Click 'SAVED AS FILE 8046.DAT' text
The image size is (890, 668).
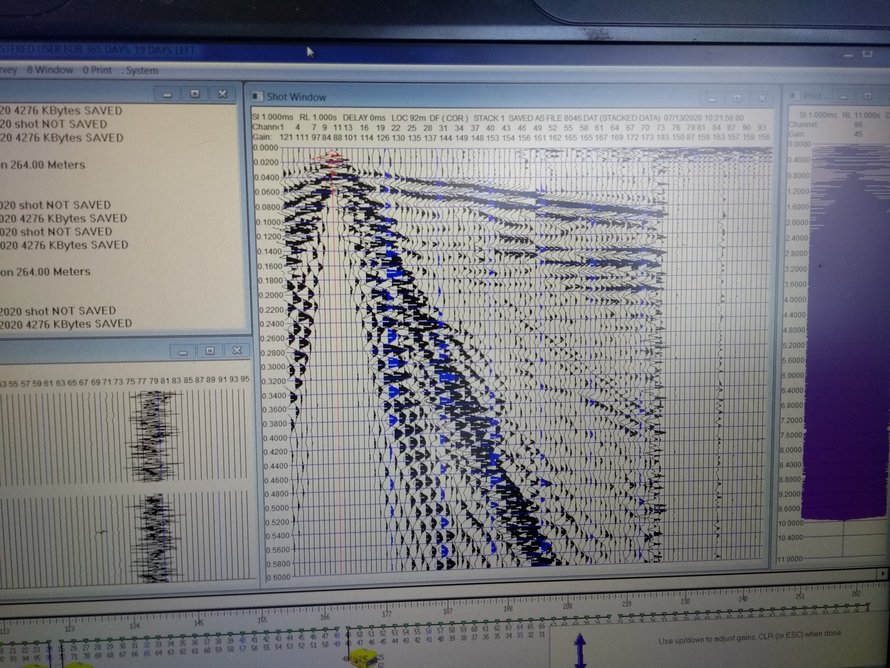point(554,118)
